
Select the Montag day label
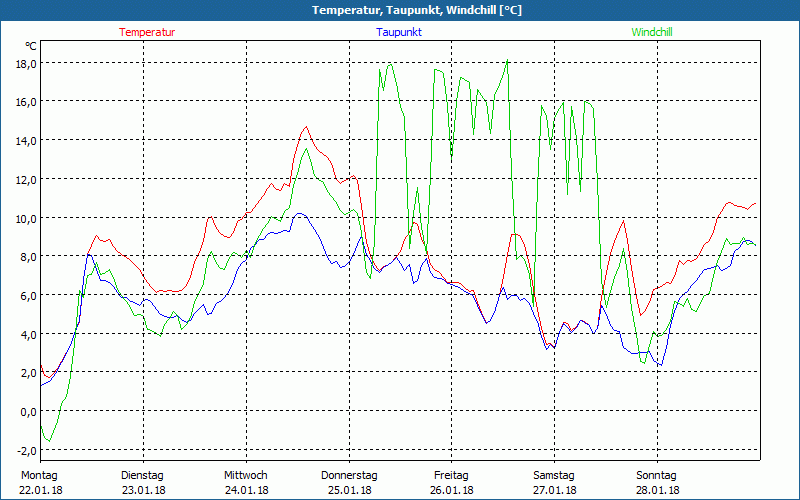(x=39, y=475)
